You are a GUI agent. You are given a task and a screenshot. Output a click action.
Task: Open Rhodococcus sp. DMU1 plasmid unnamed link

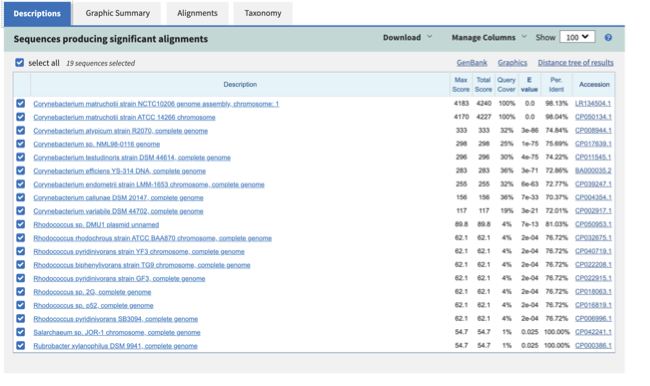click(96, 225)
